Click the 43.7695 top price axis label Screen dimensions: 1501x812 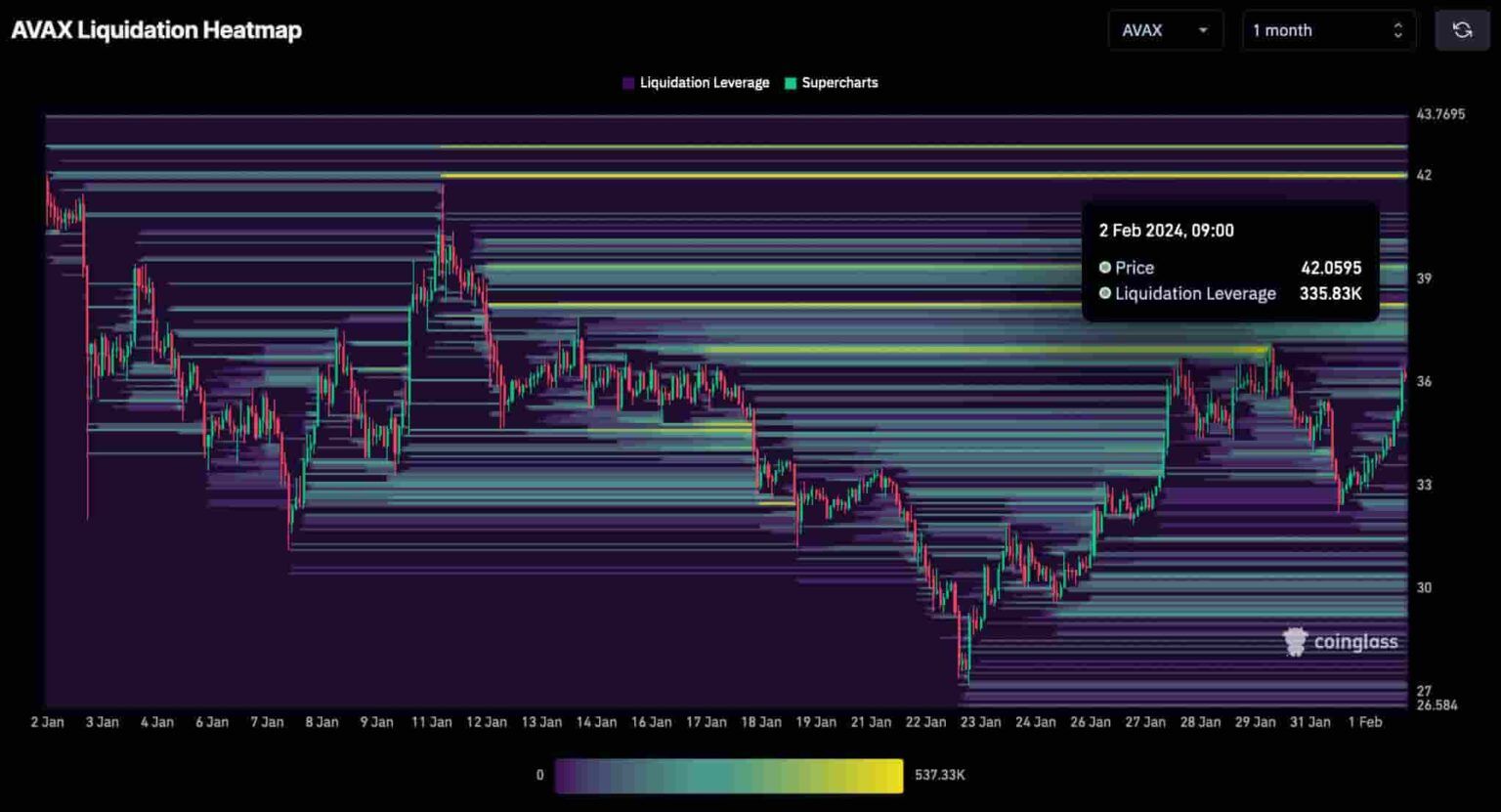(1440, 114)
